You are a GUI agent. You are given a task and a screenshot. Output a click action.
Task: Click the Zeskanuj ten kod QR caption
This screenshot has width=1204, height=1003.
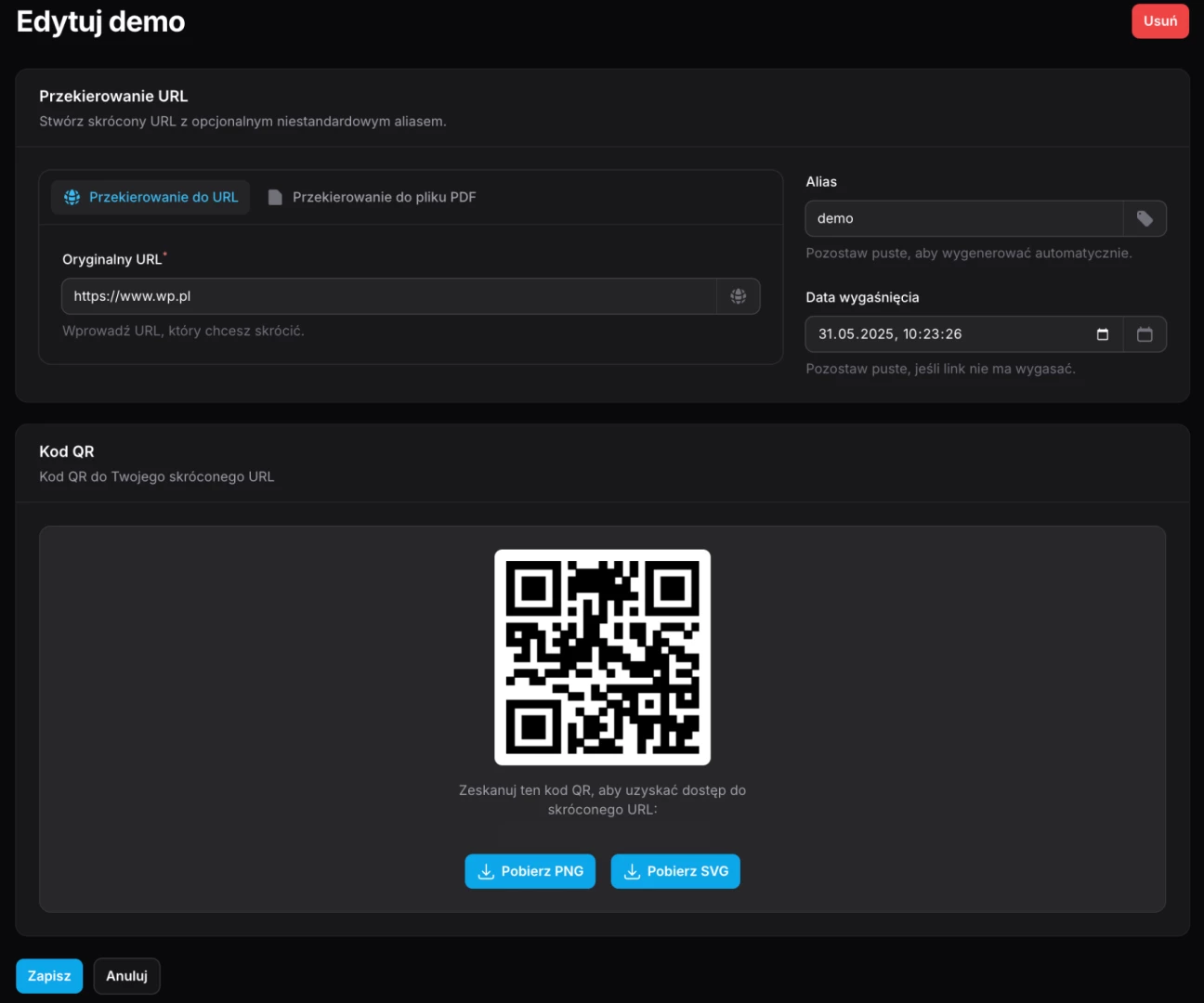(x=602, y=800)
